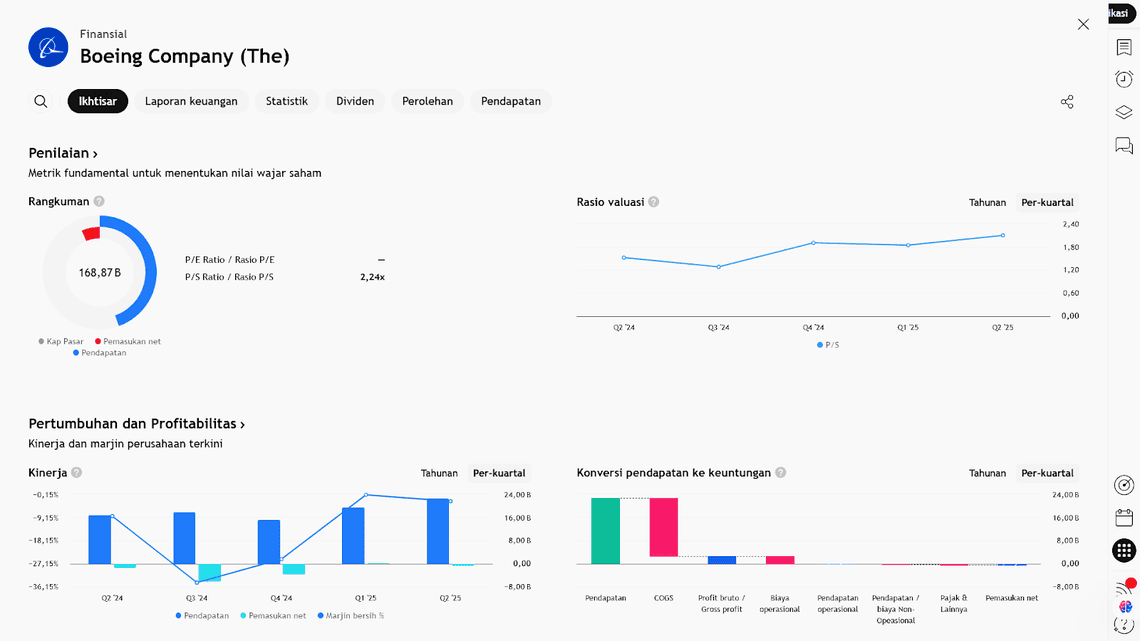
Task: Click the search magnifier icon
Action: tap(41, 101)
